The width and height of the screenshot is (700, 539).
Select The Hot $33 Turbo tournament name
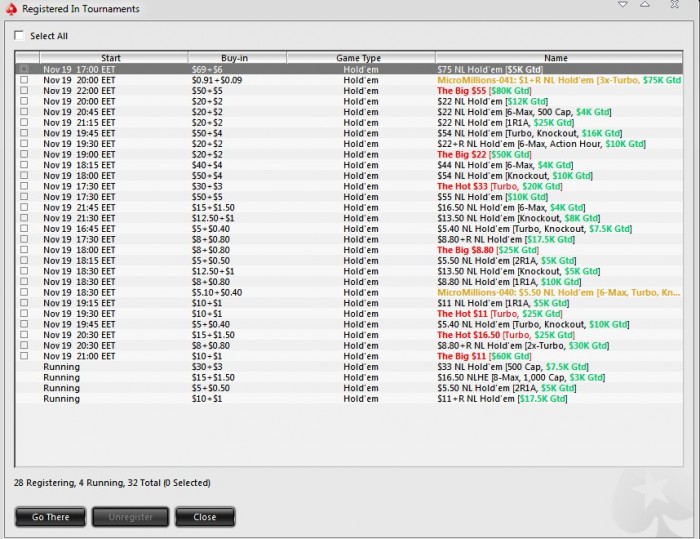(500, 186)
